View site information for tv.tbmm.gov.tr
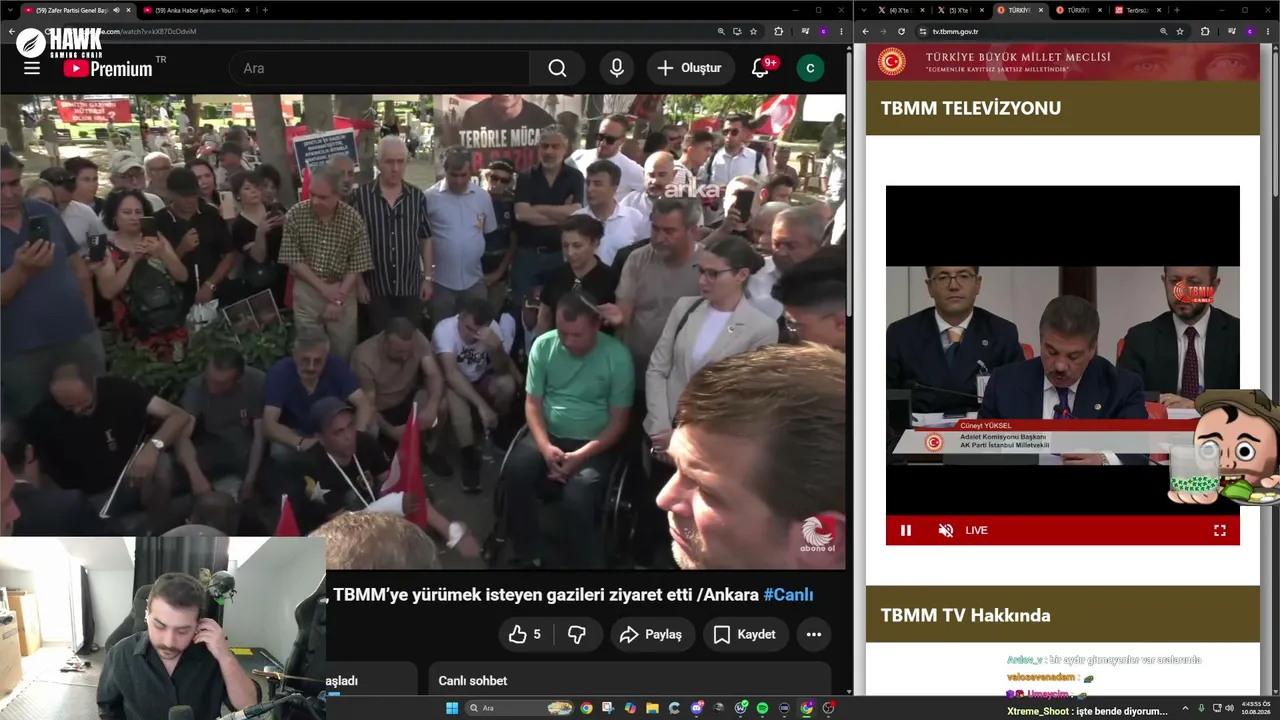 923,31
